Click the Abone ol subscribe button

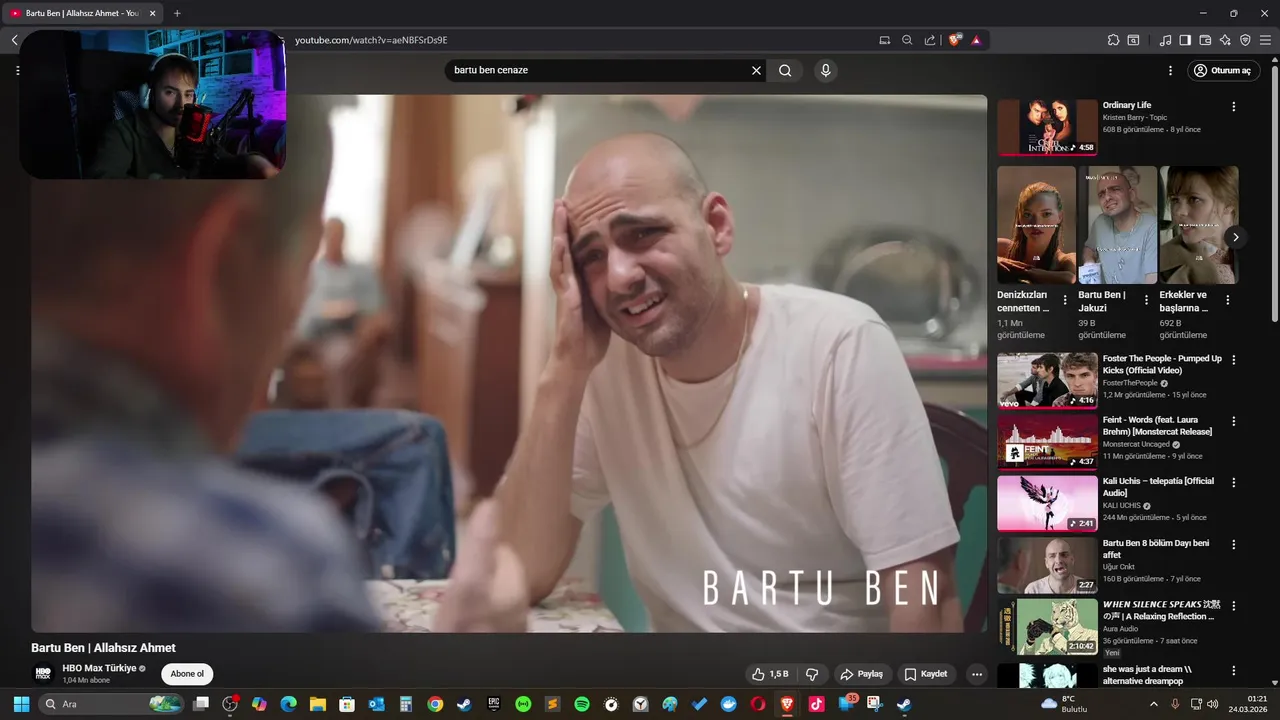point(187,674)
